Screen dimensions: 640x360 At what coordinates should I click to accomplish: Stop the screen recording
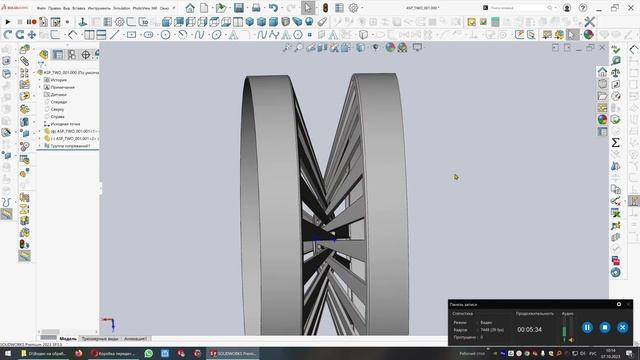pos(605,327)
